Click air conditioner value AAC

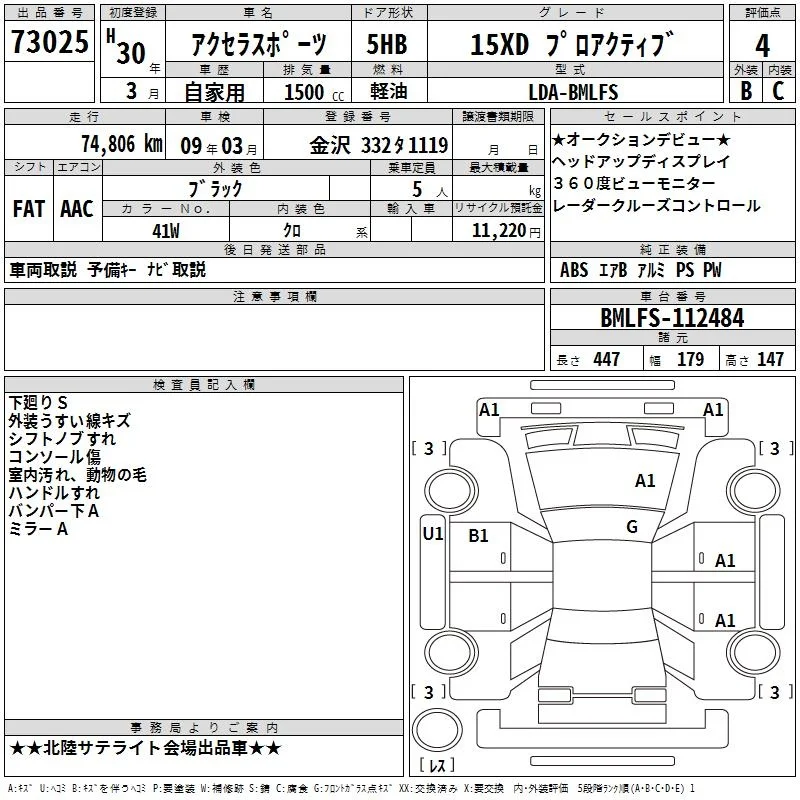(77, 209)
